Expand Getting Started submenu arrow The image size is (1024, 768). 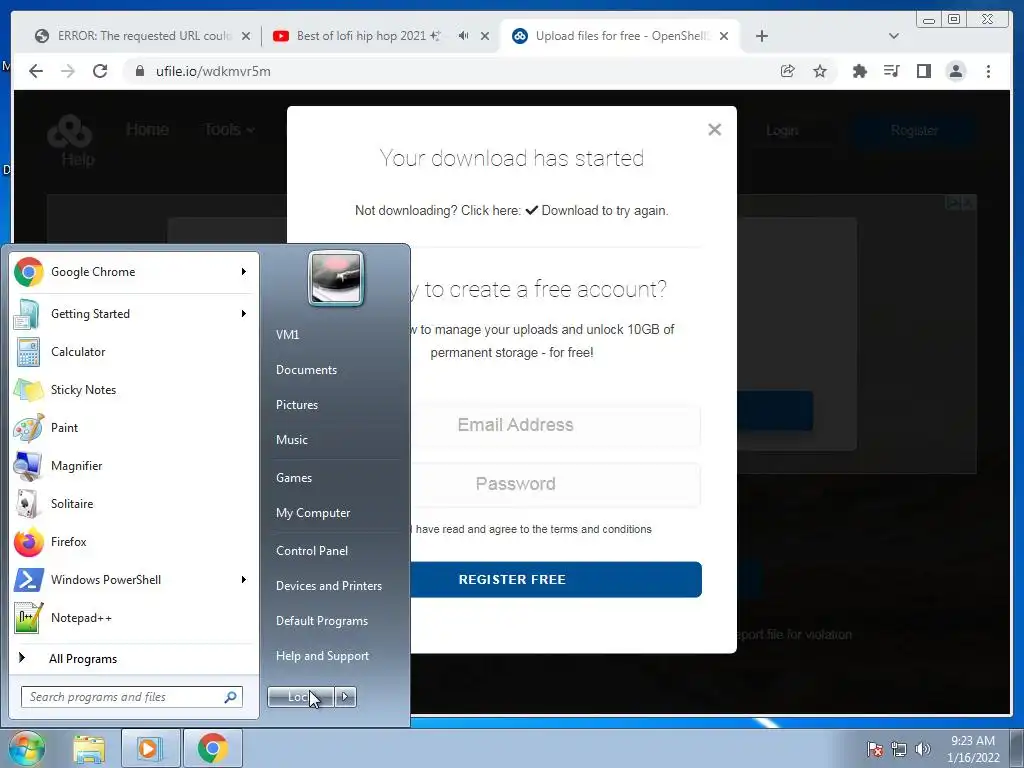[244, 313]
